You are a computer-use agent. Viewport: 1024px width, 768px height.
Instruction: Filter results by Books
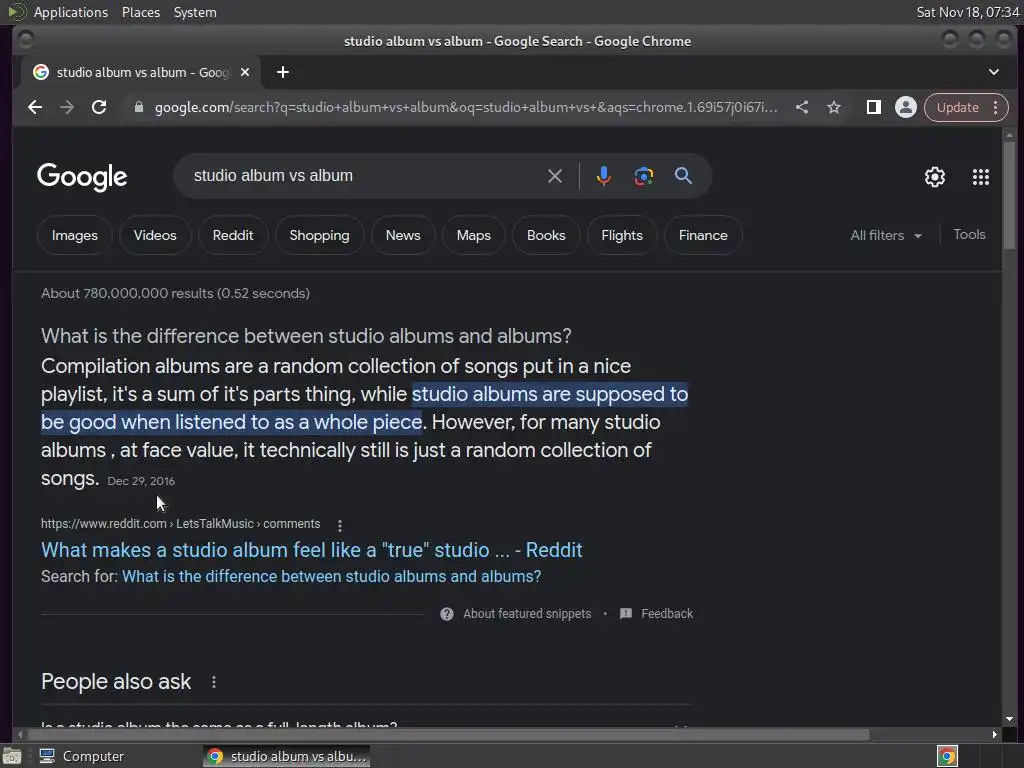tap(546, 235)
